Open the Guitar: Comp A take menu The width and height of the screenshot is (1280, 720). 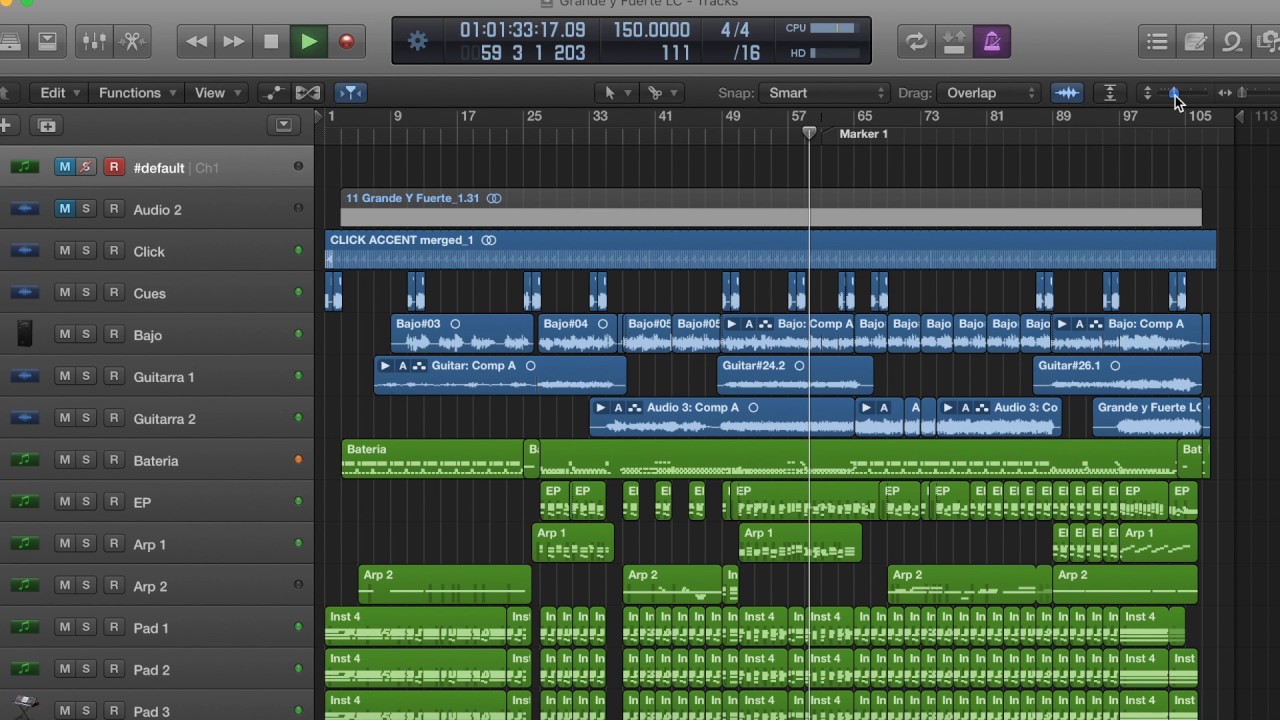pyautogui.click(x=403, y=366)
